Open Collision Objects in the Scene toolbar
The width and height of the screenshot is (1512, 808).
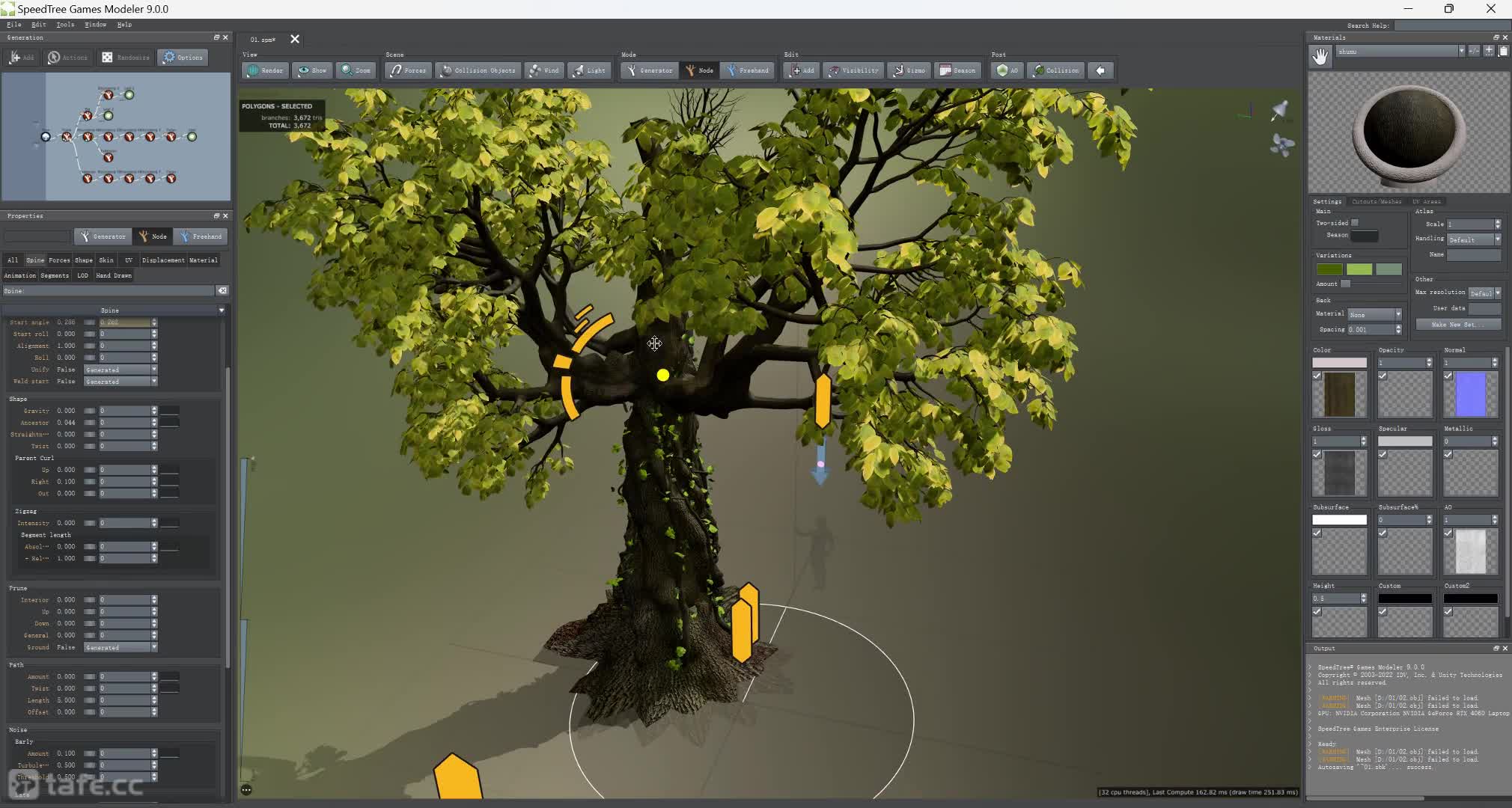coord(478,70)
